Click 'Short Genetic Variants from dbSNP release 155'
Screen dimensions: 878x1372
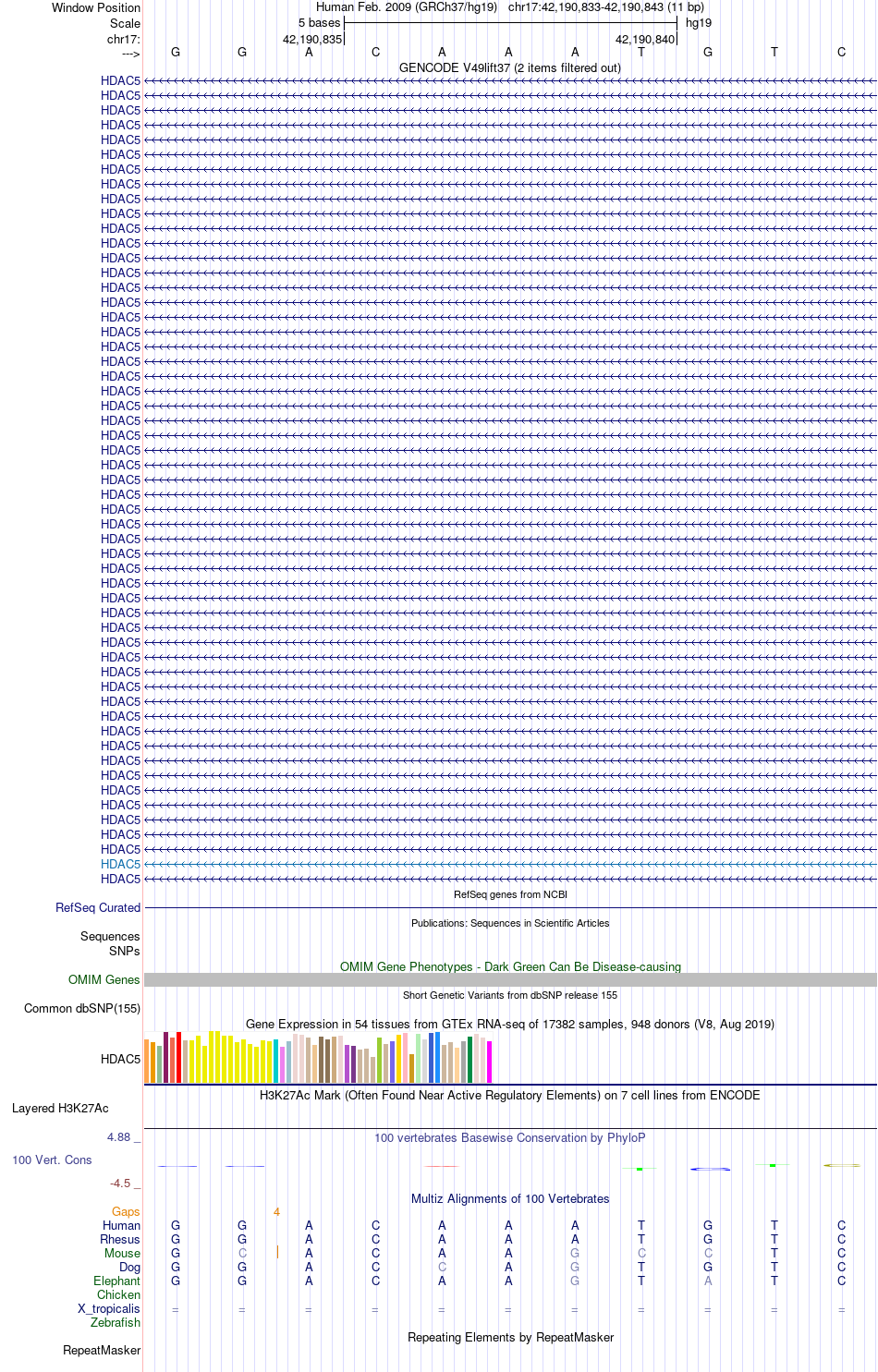(510, 995)
